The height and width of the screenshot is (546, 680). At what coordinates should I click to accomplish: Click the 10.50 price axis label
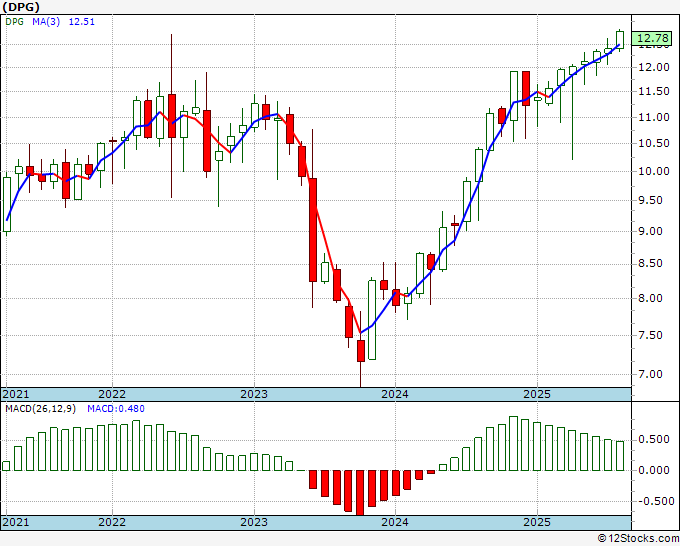pos(654,144)
